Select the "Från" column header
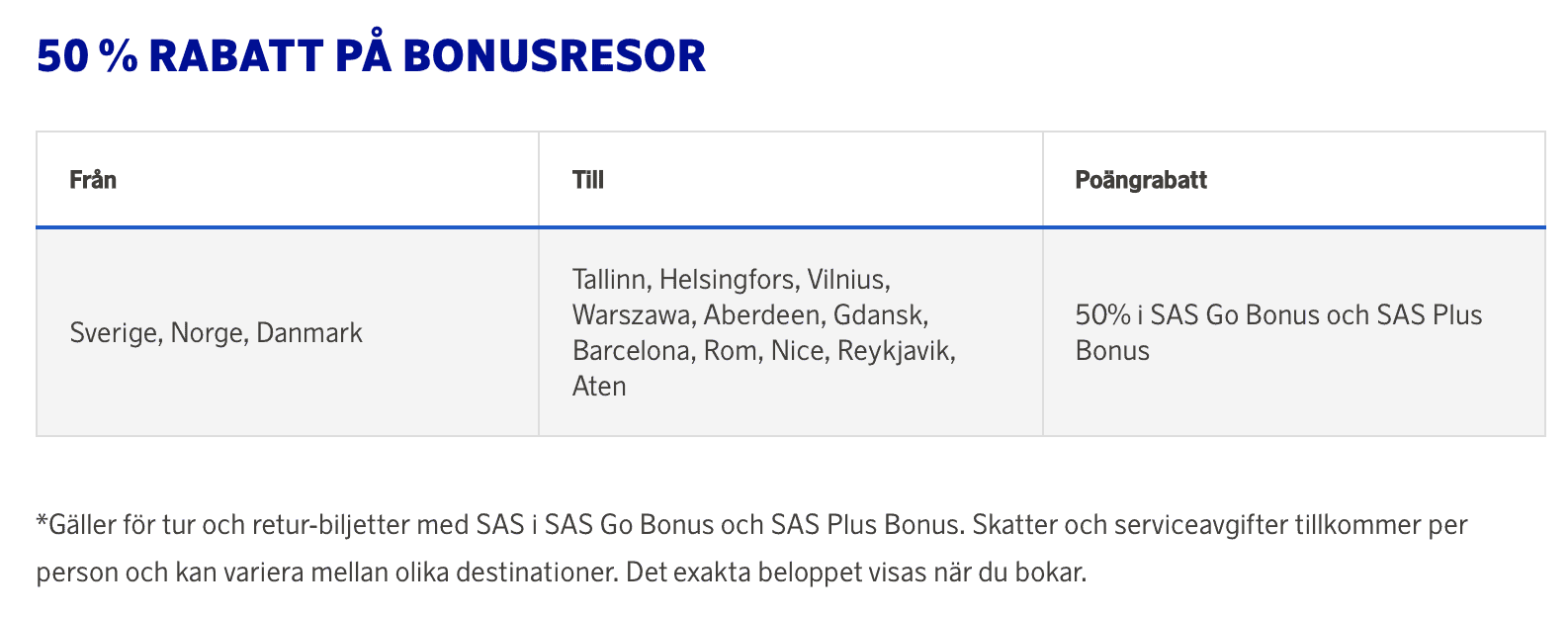The image size is (1568, 617). click(93, 180)
